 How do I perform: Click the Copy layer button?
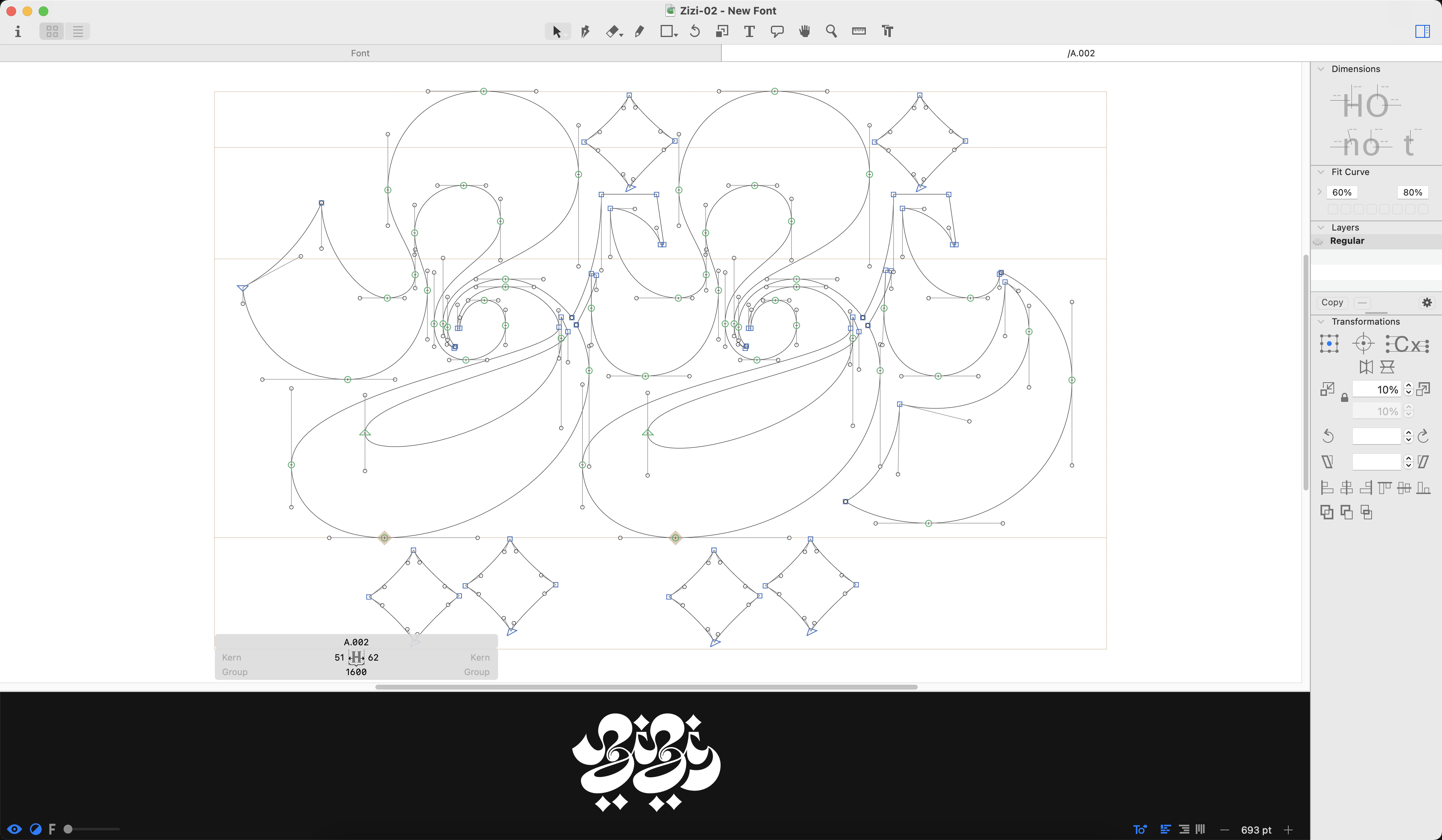(x=1332, y=302)
